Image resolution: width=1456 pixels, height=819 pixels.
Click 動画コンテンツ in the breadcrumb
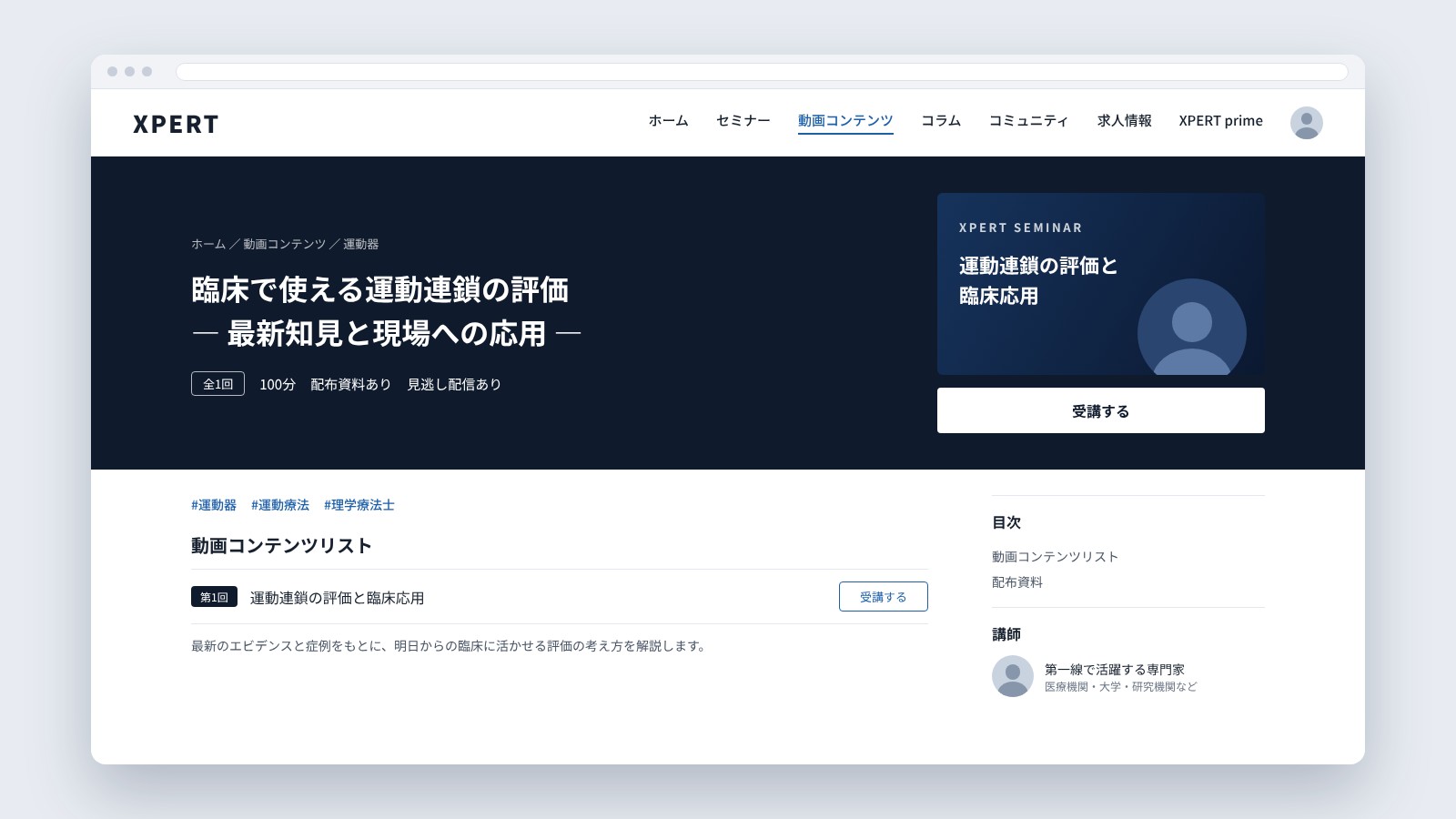[284, 244]
